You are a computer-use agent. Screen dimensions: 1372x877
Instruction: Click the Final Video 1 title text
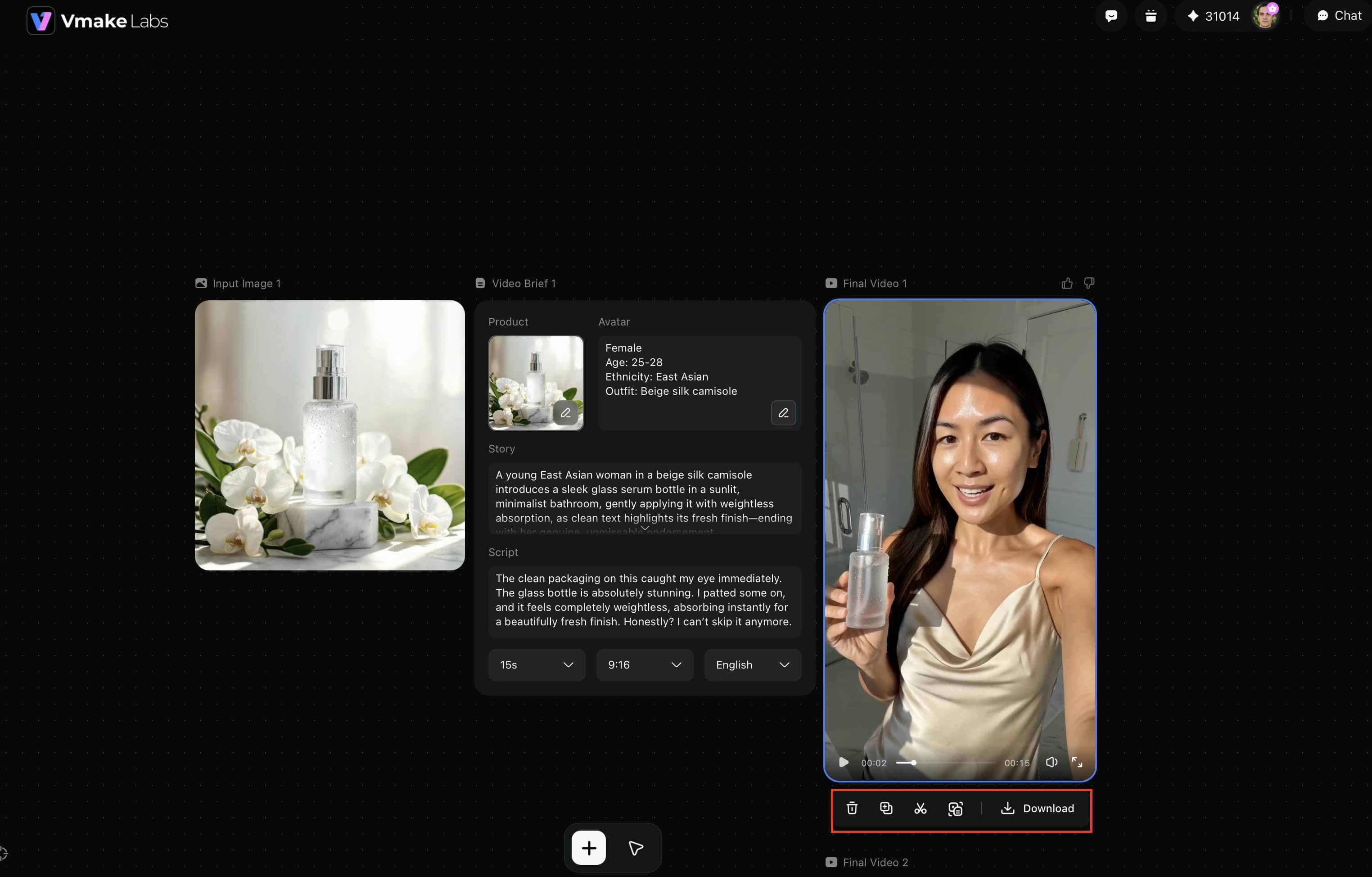coord(875,283)
